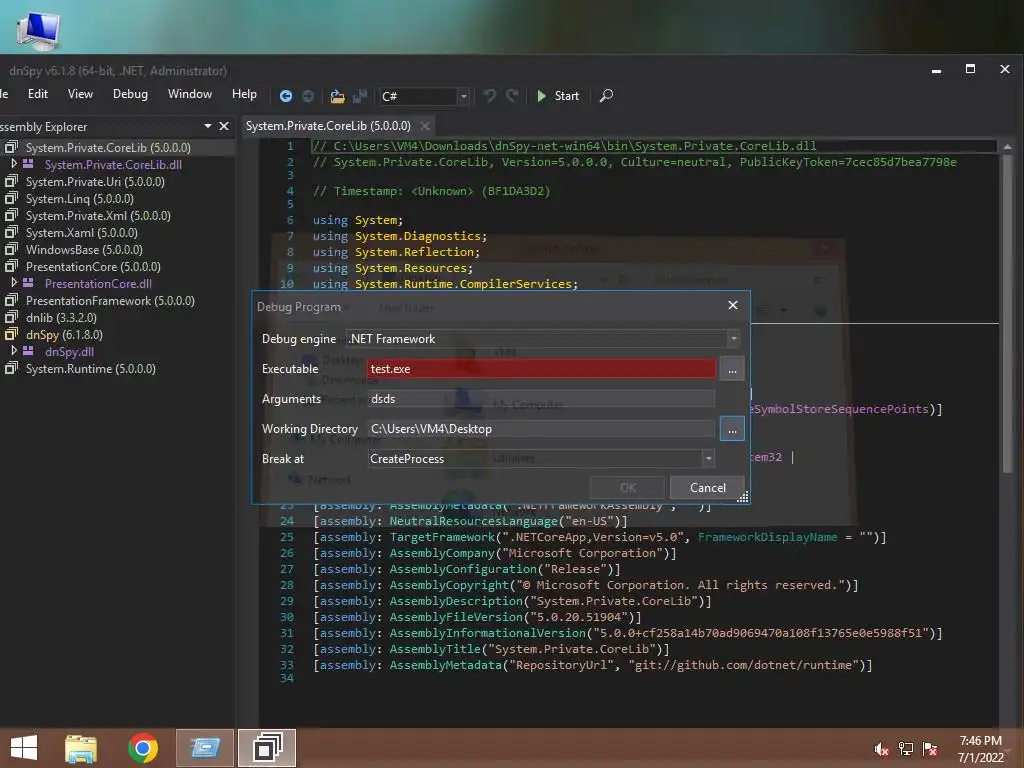Close the Debug Program dialog

733,305
